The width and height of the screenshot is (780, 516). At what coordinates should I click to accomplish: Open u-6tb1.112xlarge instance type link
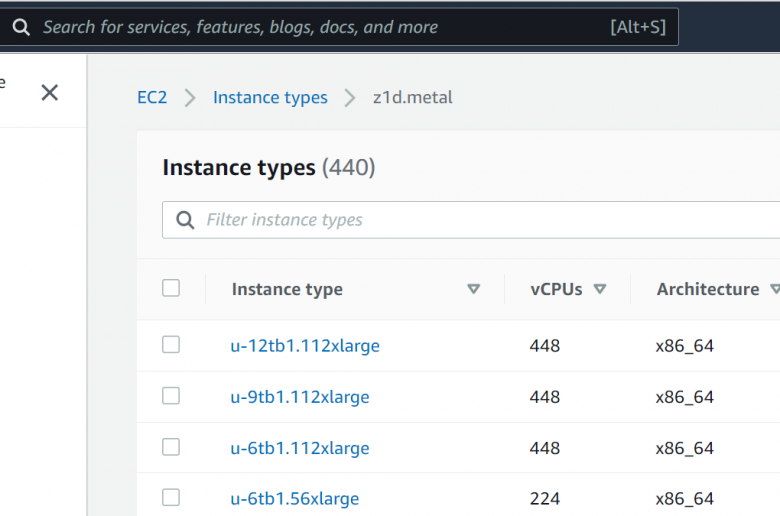tap(300, 448)
